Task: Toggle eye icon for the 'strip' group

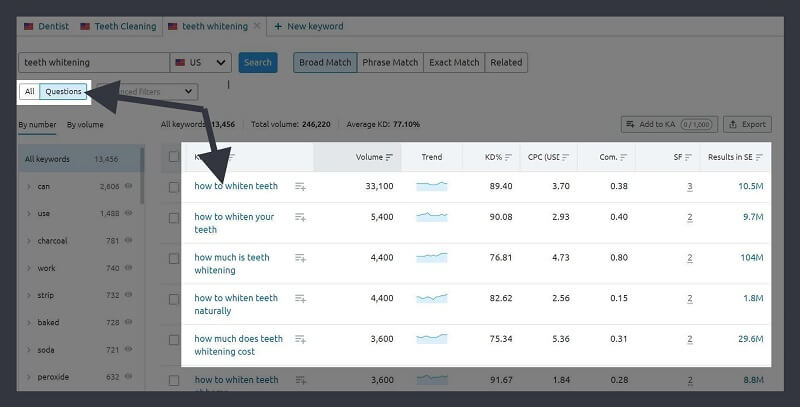Action: coord(129,295)
